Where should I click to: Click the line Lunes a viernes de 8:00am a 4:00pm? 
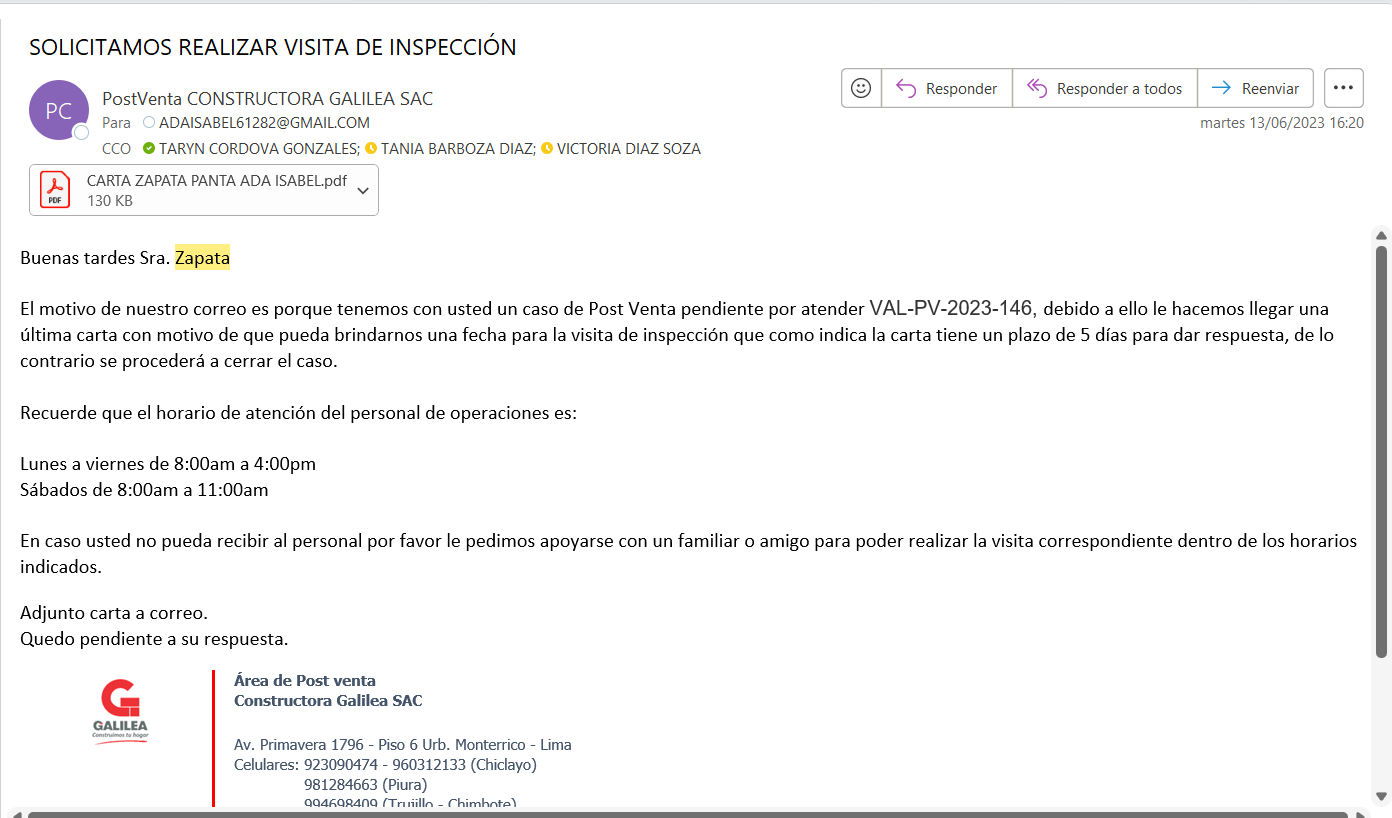click(168, 464)
